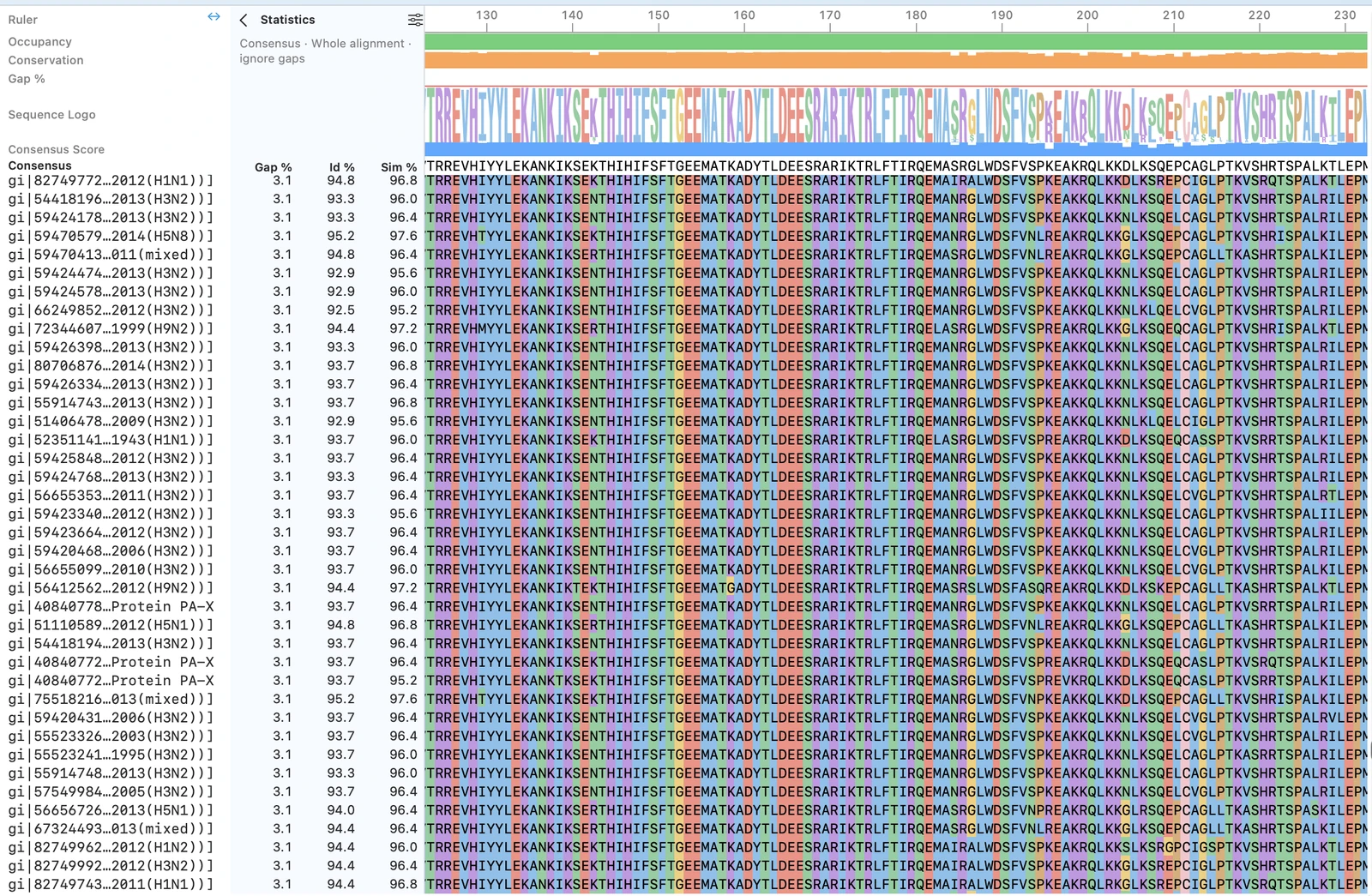Click Id % value 94.0 for gi|56656726
Screen dimensions: 1372x896
pyautogui.click(x=341, y=810)
